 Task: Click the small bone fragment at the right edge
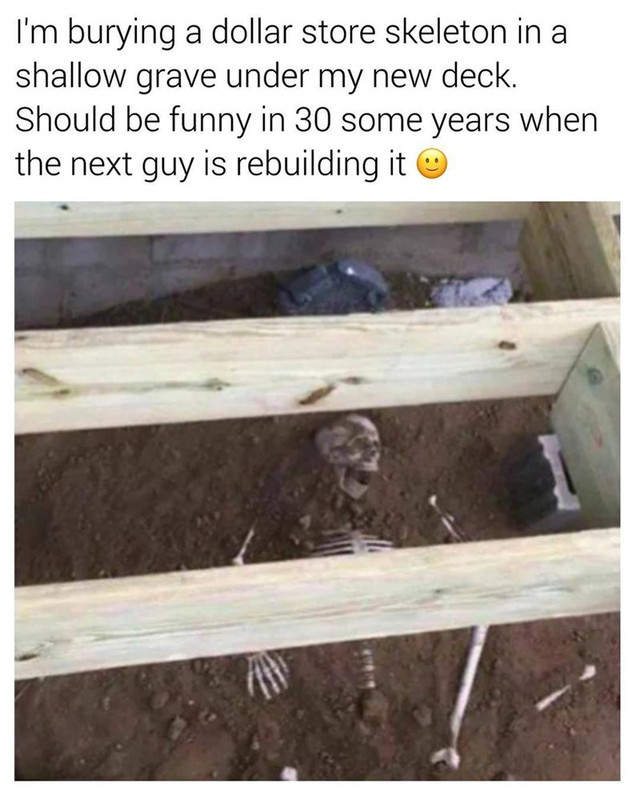(565, 688)
